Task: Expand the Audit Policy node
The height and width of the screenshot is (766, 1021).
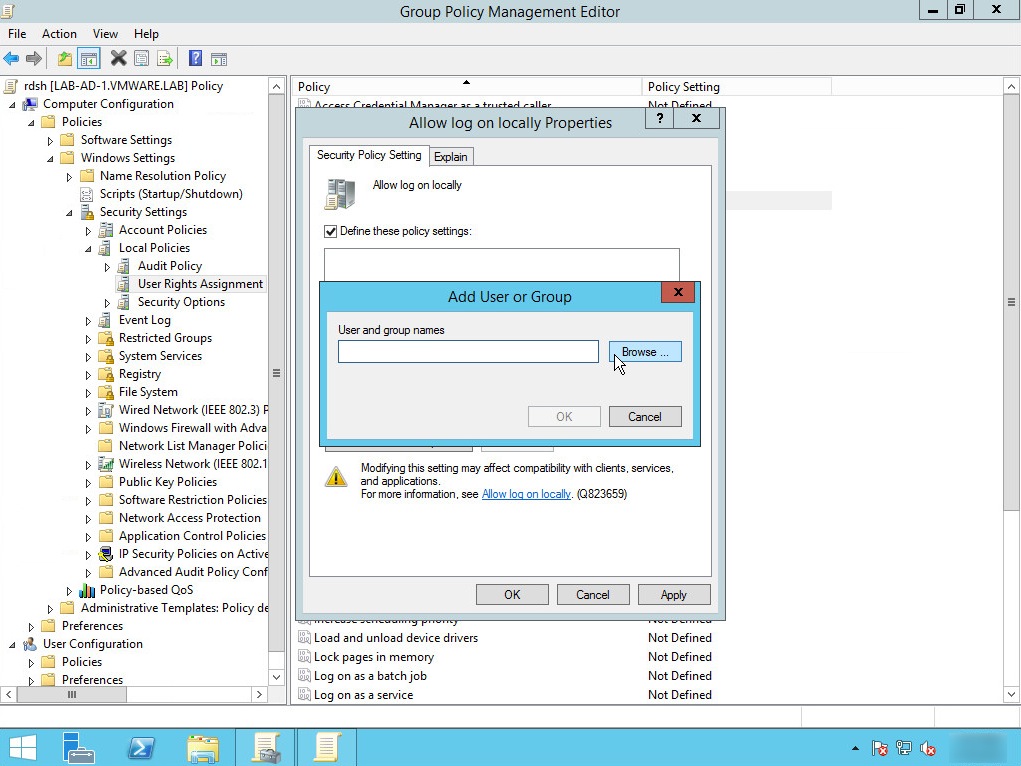Action: click(108, 266)
